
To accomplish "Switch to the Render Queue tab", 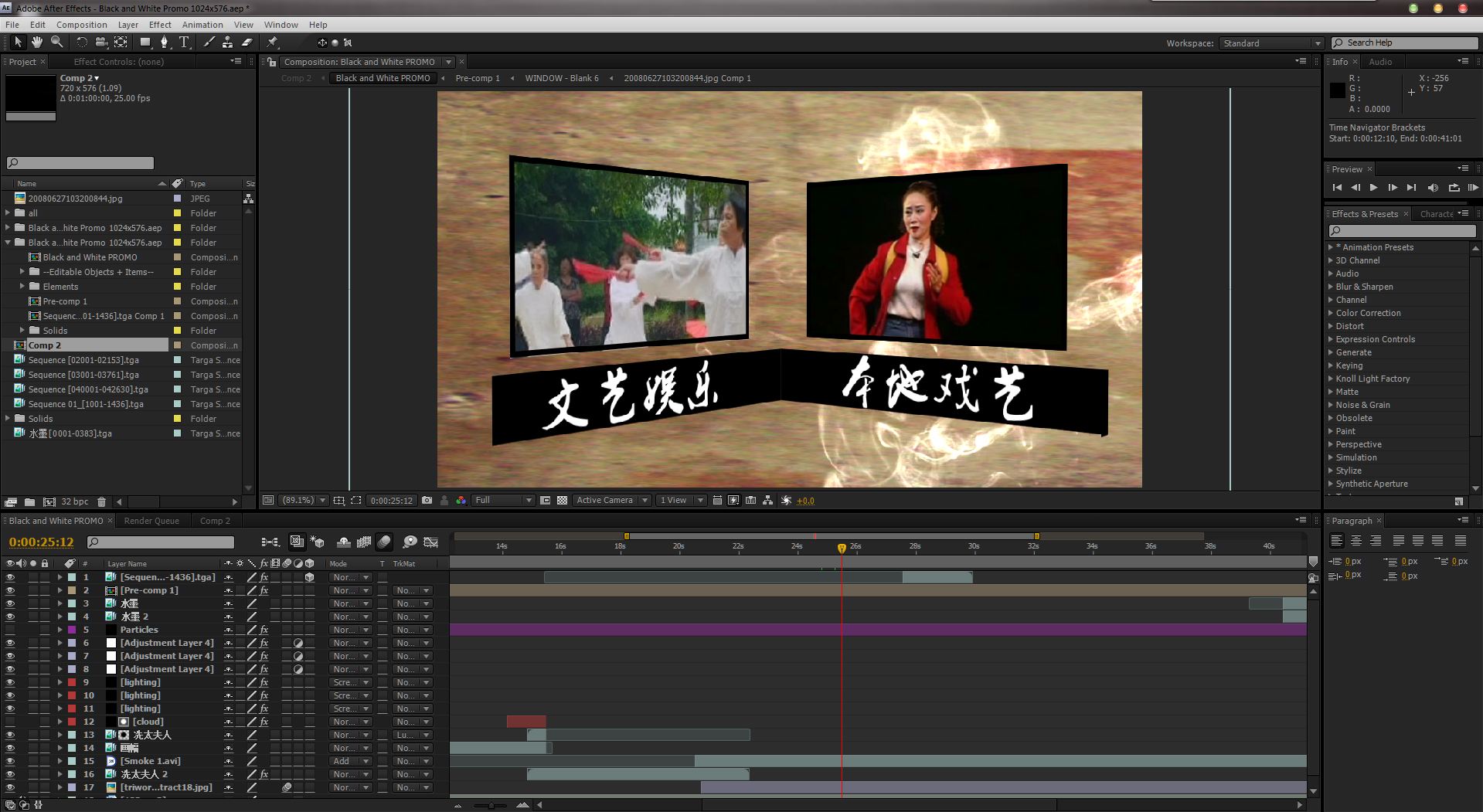I will [151, 521].
